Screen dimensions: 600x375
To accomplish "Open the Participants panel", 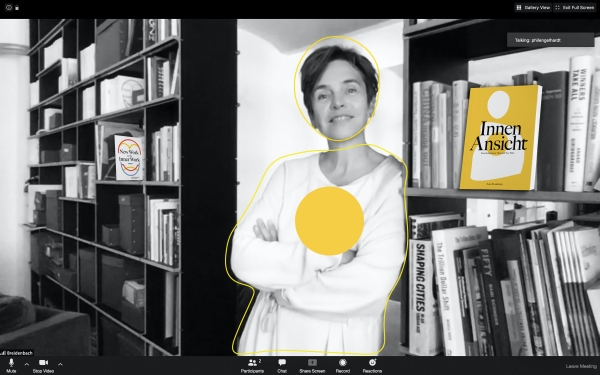I will (x=252, y=365).
